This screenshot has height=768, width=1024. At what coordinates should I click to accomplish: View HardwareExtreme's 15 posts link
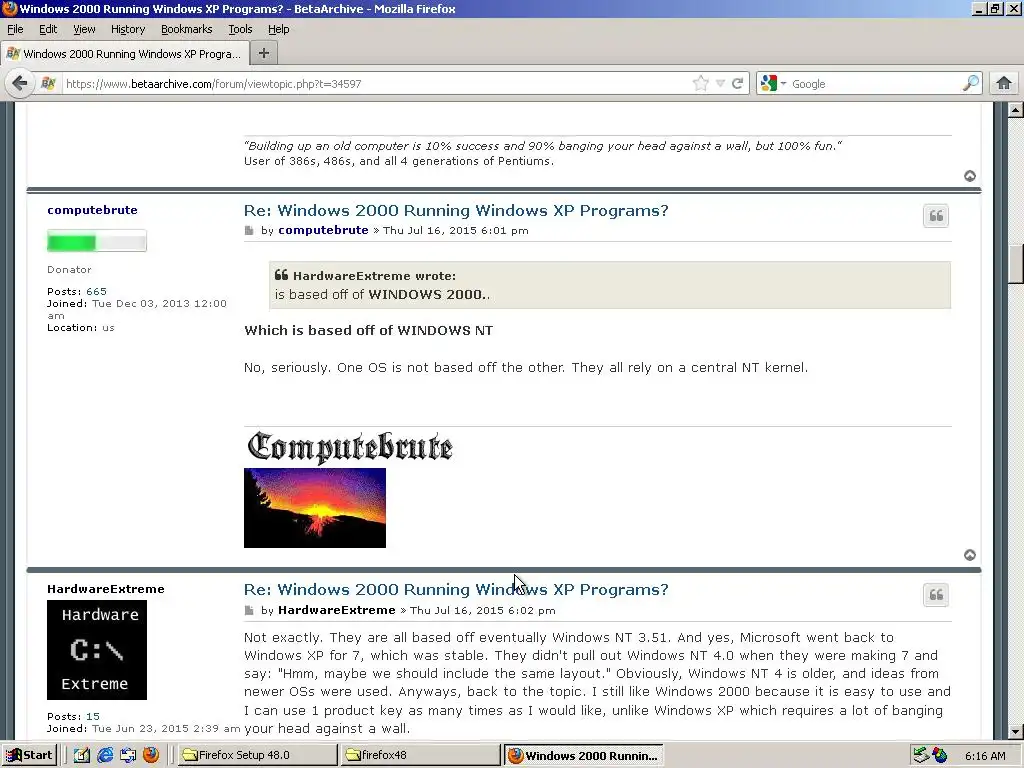pos(93,716)
